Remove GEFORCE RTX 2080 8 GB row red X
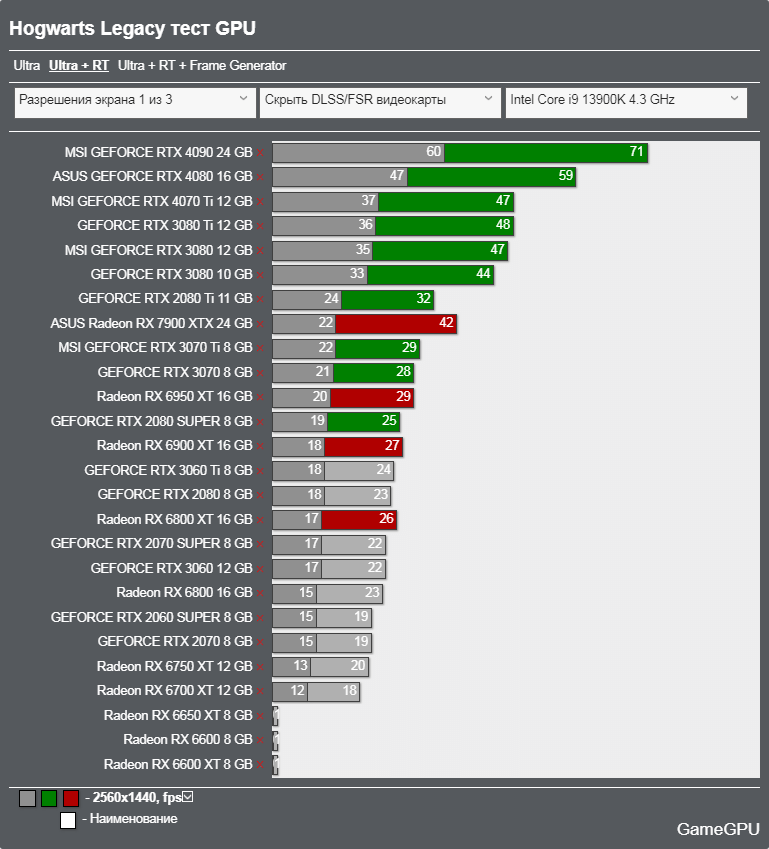Viewport: 769px width, 849px height. pos(260,495)
